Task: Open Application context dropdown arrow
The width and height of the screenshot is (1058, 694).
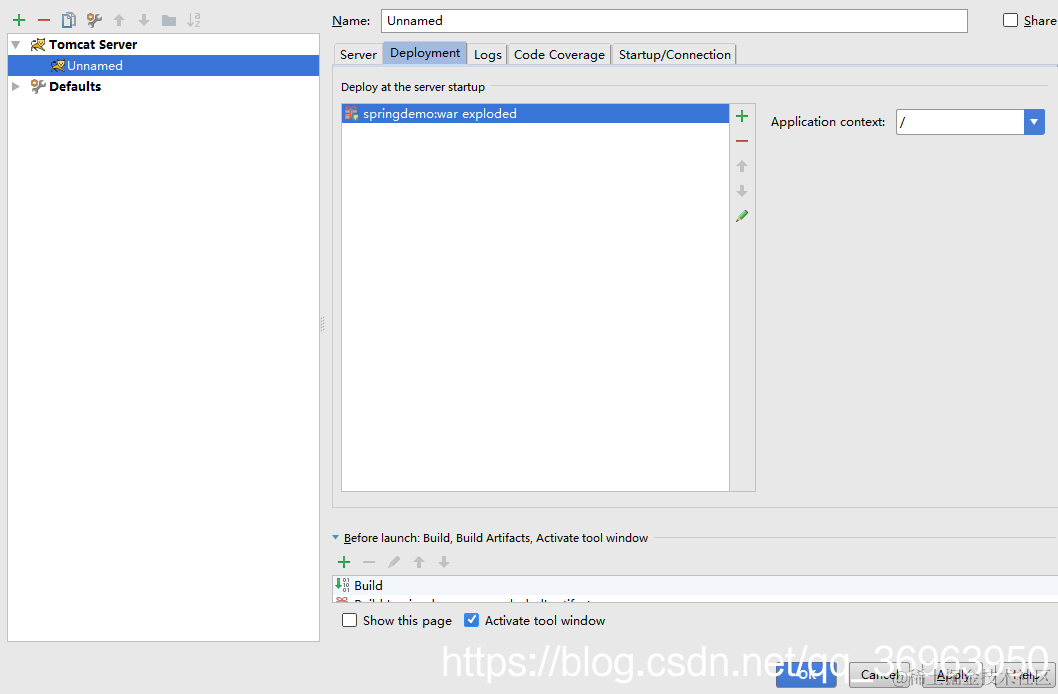Action: [x=1034, y=122]
